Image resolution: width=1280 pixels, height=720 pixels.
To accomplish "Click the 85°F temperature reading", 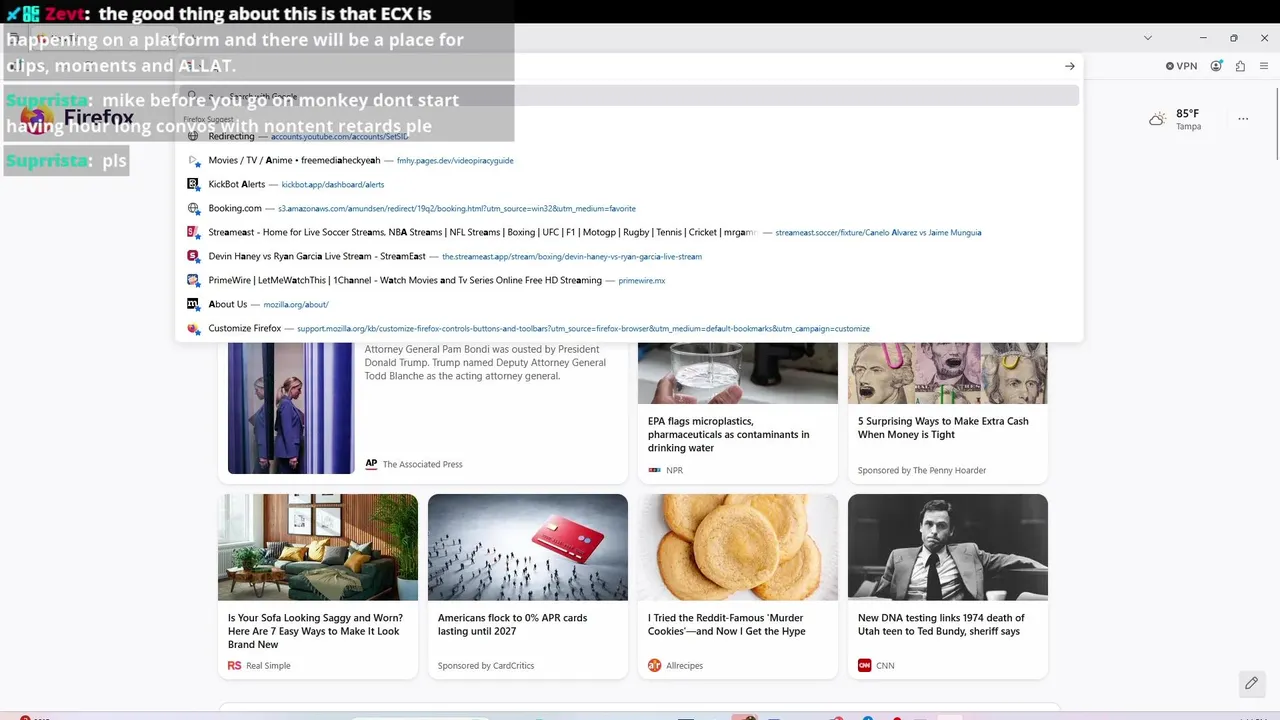I will click(x=1188, y=113).
